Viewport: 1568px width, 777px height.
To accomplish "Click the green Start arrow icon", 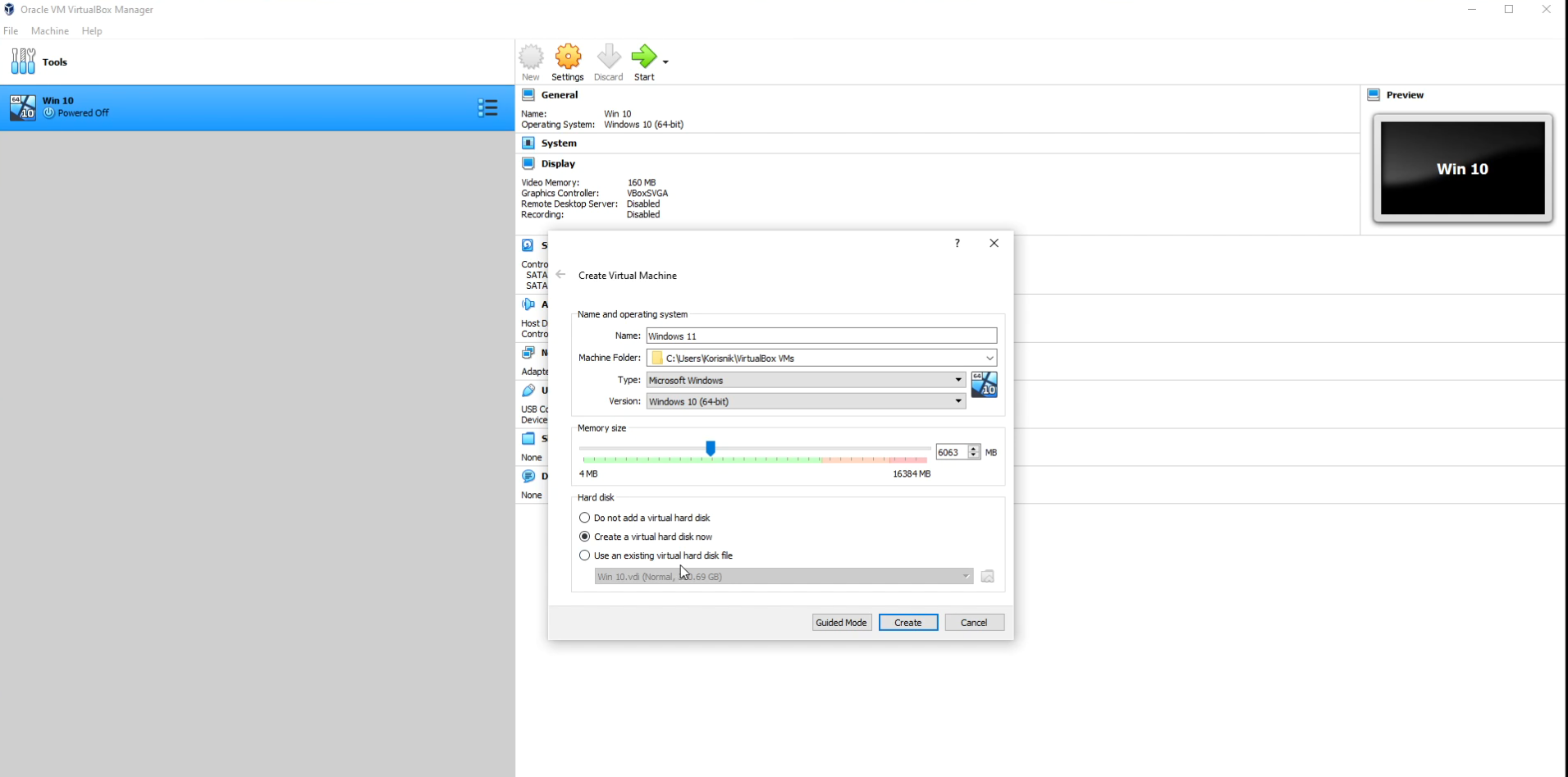I will (644, 57).
